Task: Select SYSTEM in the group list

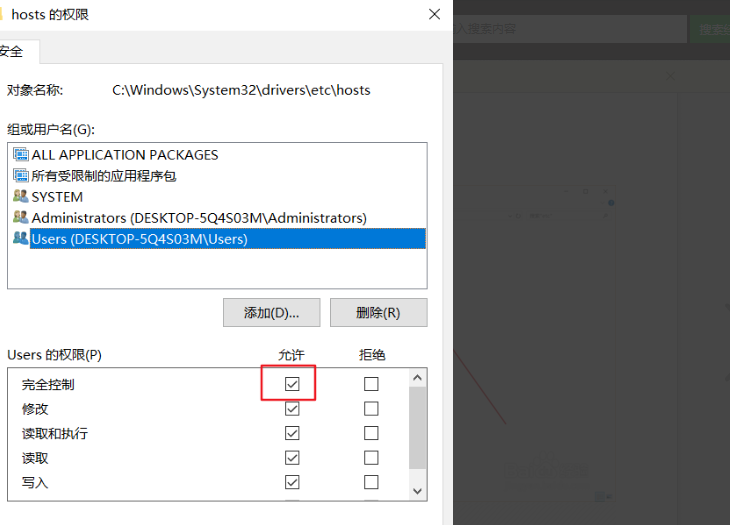Action: (57, 197)
